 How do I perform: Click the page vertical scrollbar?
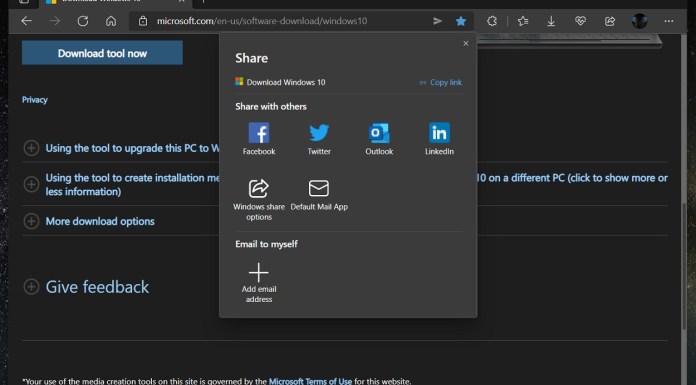684,265
